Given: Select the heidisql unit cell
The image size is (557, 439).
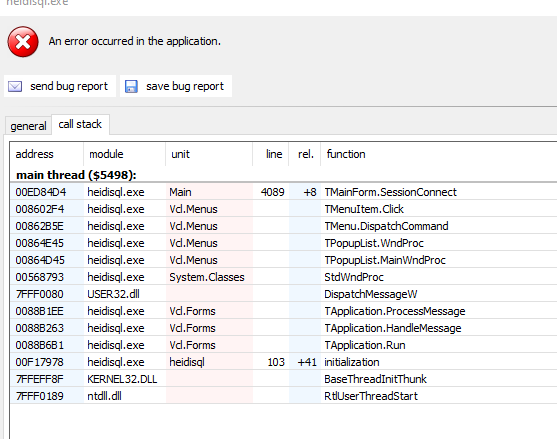Looking at the screenshot, I should (187, 362).
